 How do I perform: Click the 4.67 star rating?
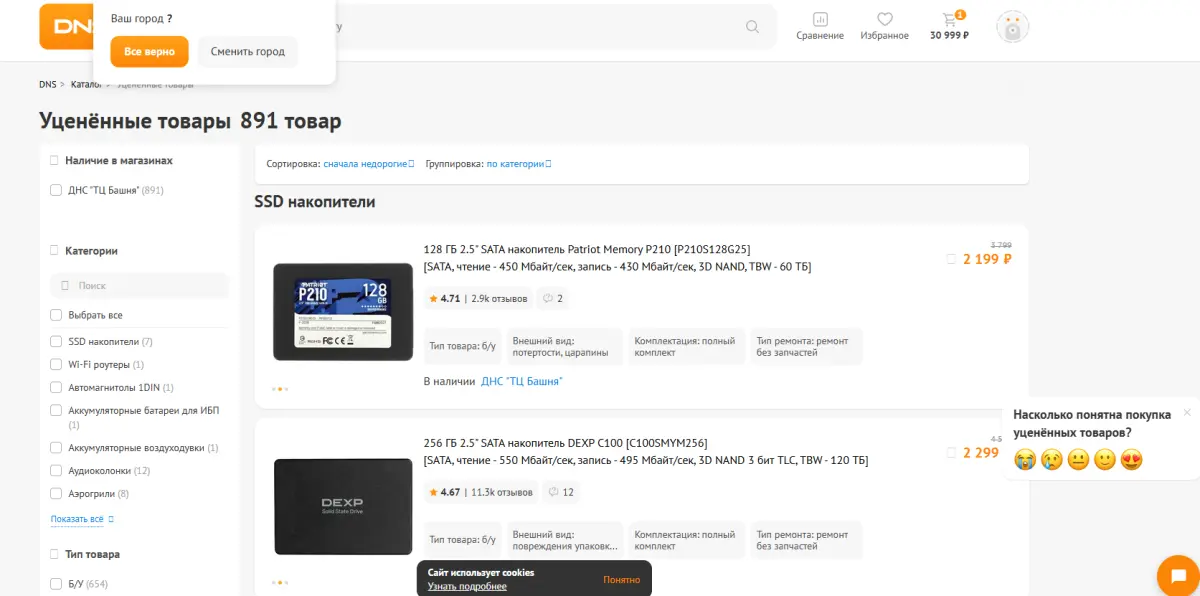[x=445, y=492]
